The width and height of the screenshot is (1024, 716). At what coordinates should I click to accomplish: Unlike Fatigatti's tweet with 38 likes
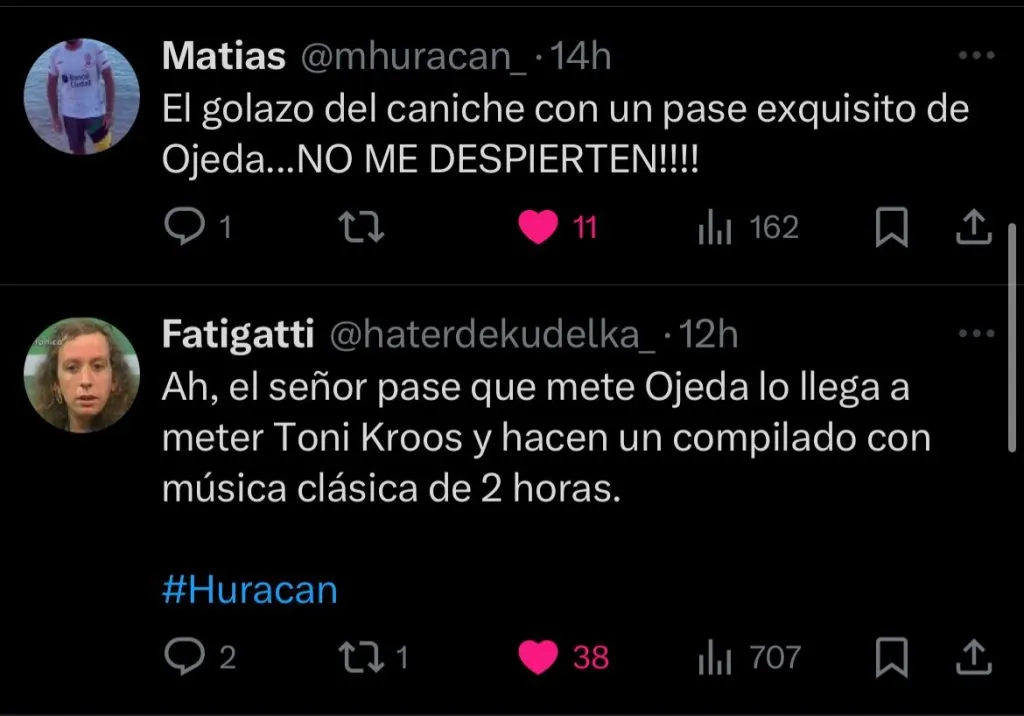click(x=540, y=657)
